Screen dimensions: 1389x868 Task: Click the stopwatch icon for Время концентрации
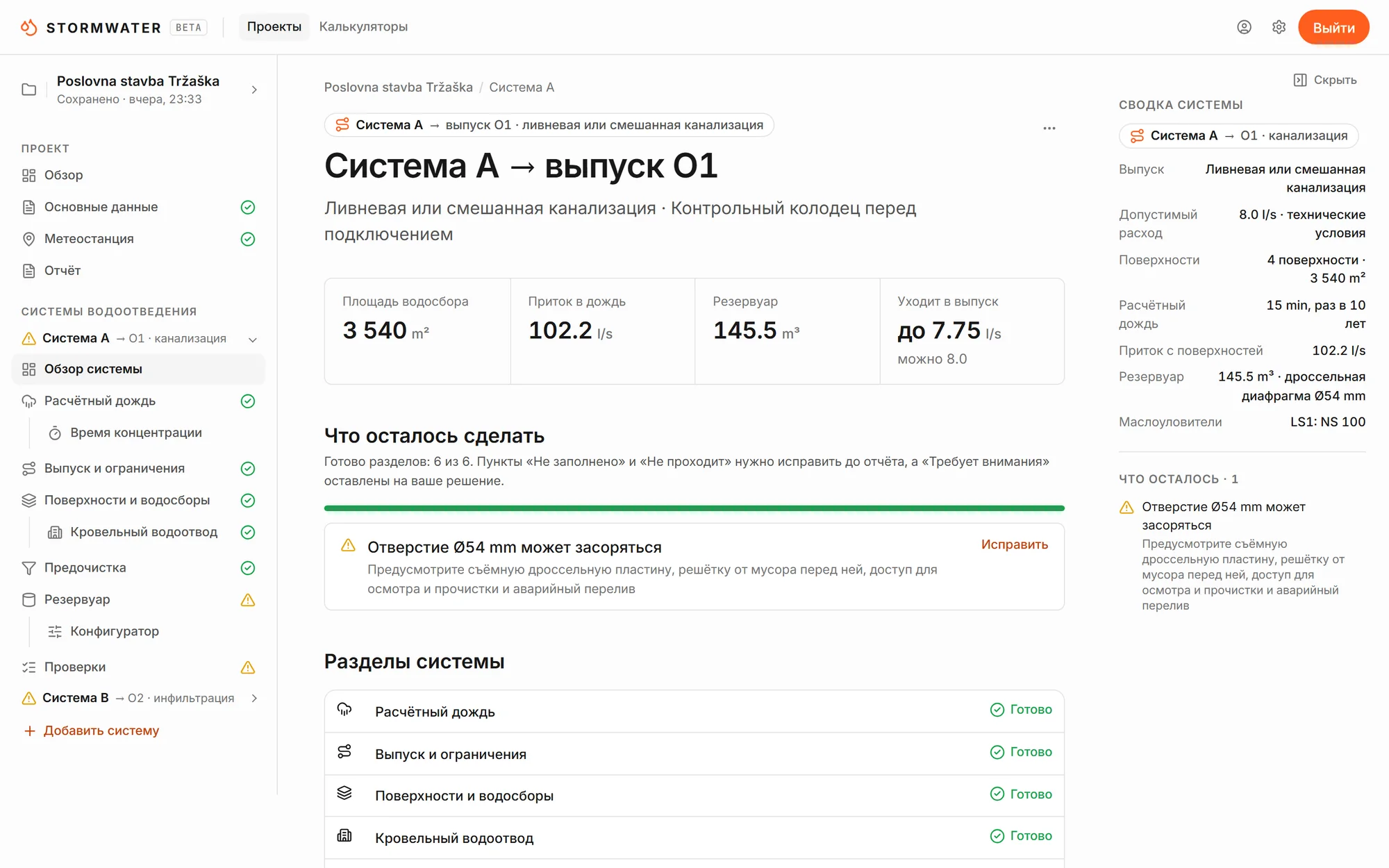(x=55, y=433)
